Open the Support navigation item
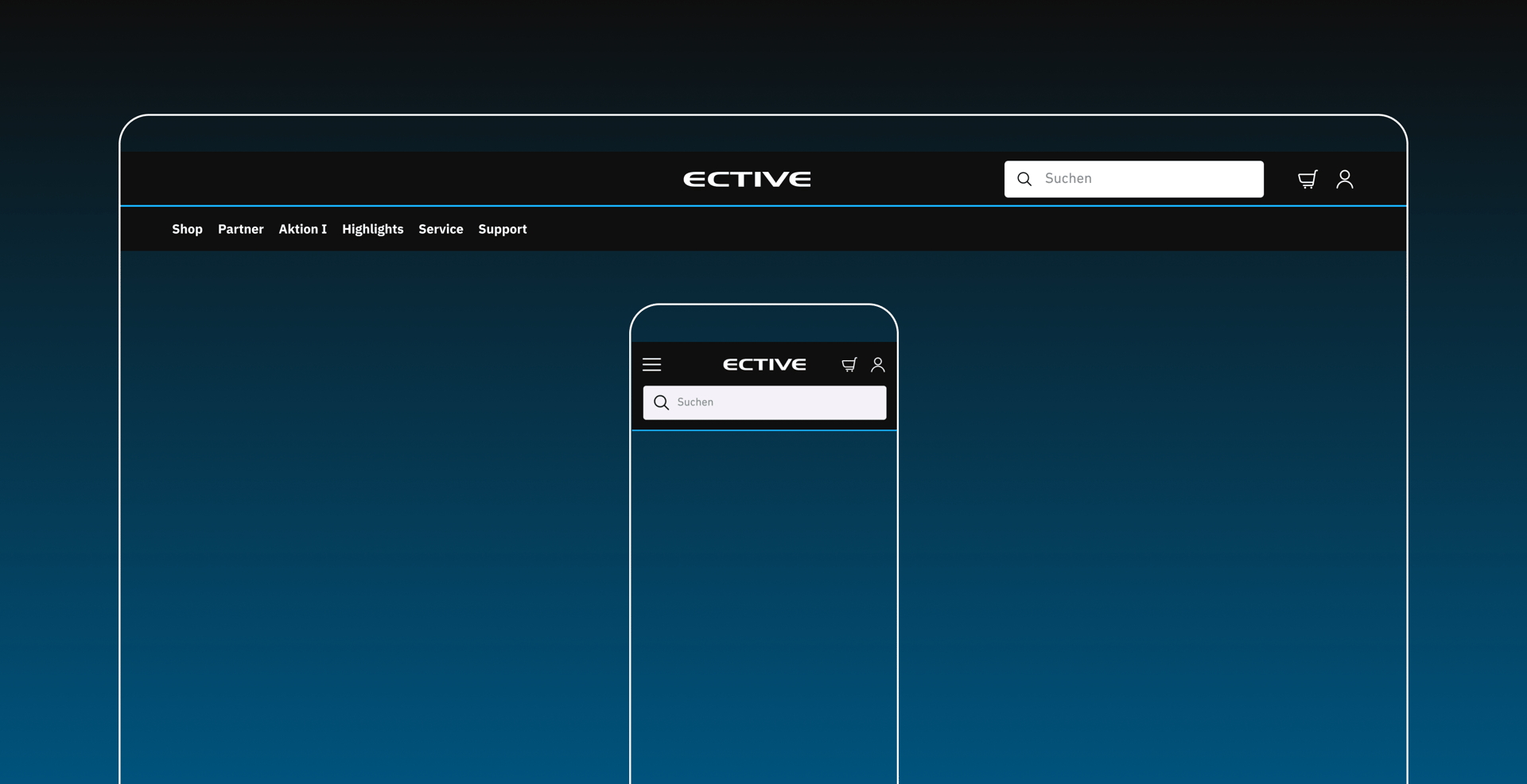 pos(503,229)
